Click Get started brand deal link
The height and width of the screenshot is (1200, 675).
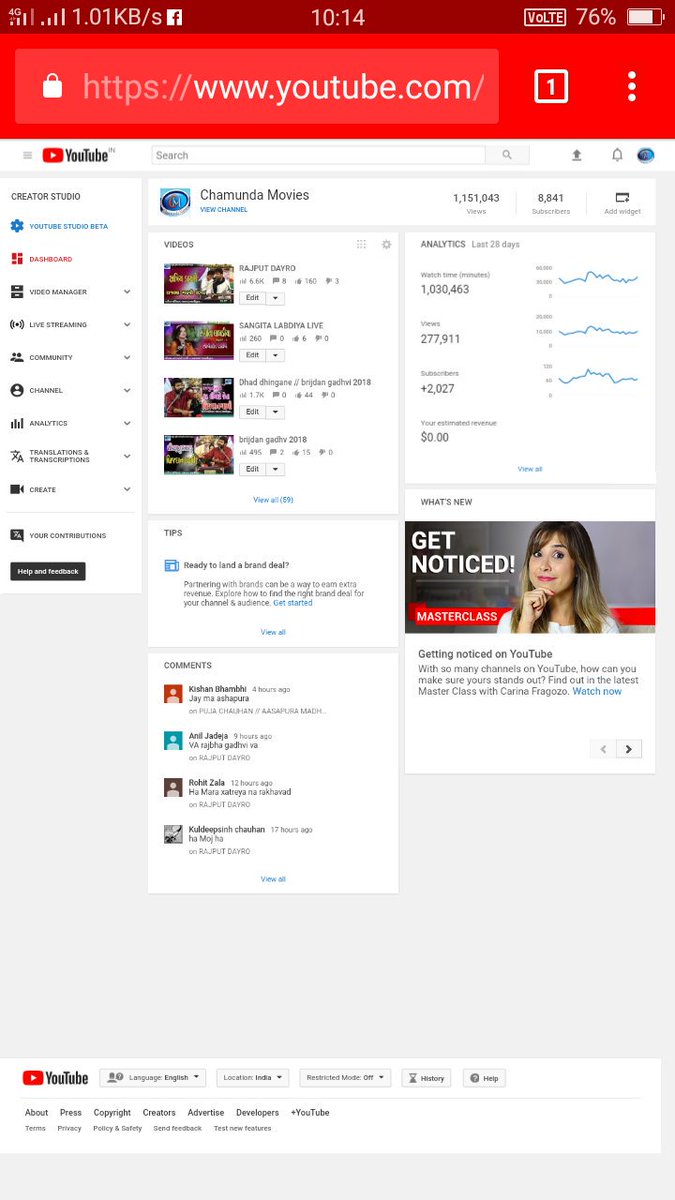tap(293, 603)
